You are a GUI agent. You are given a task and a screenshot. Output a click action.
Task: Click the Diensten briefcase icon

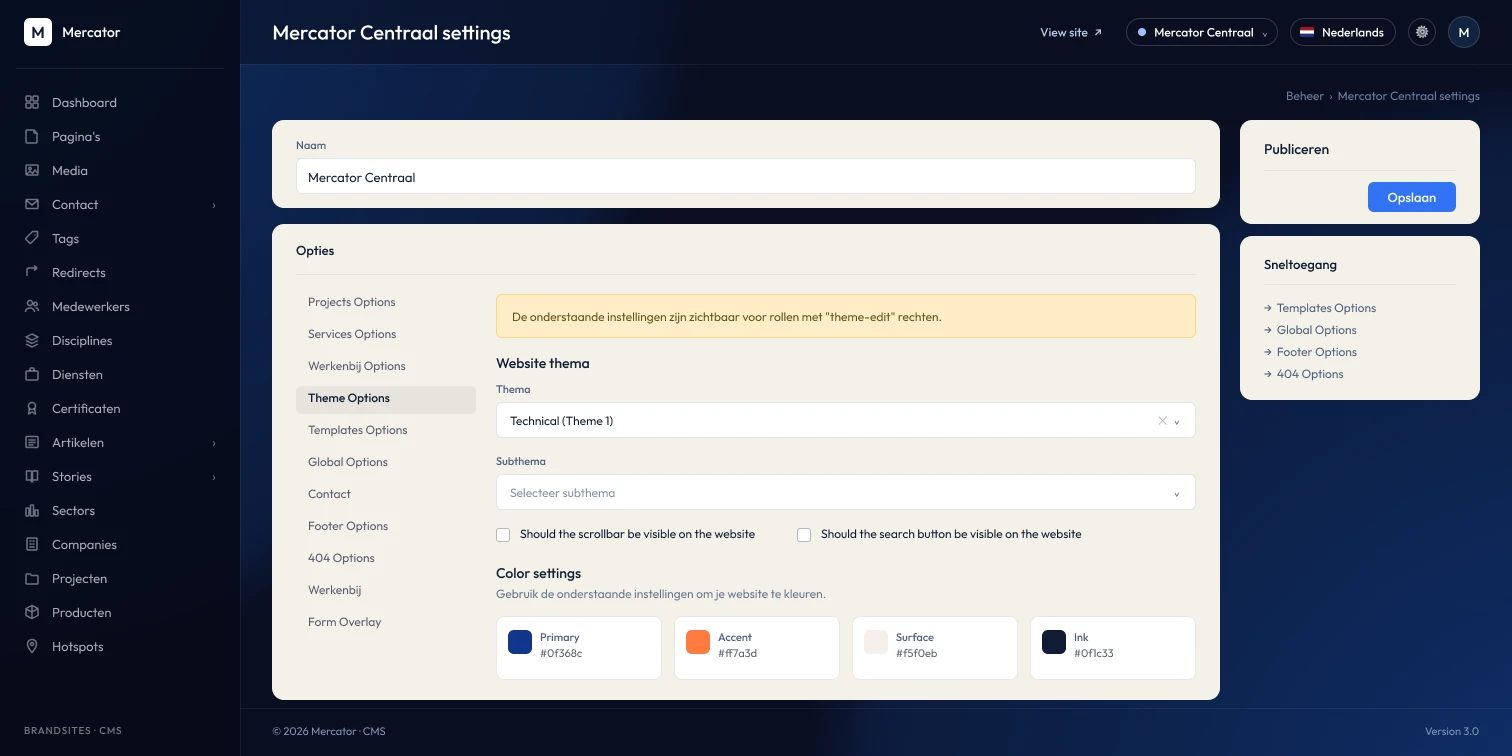(x=32, y=374)
